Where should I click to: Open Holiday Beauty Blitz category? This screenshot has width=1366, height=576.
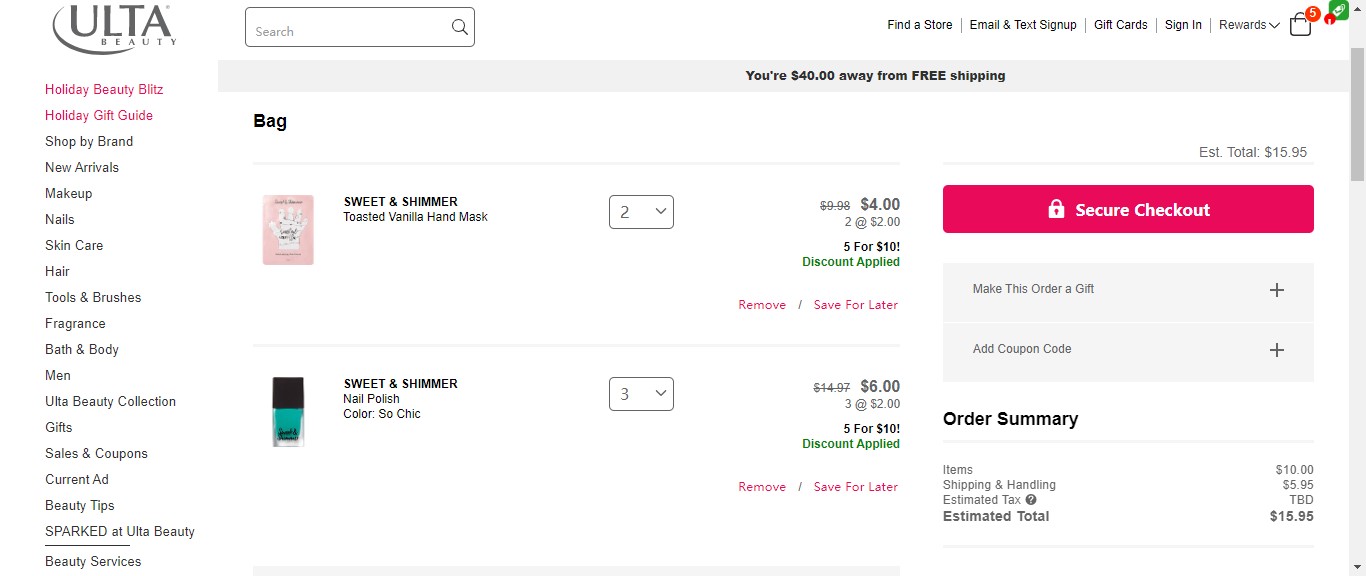click(104, 89)
